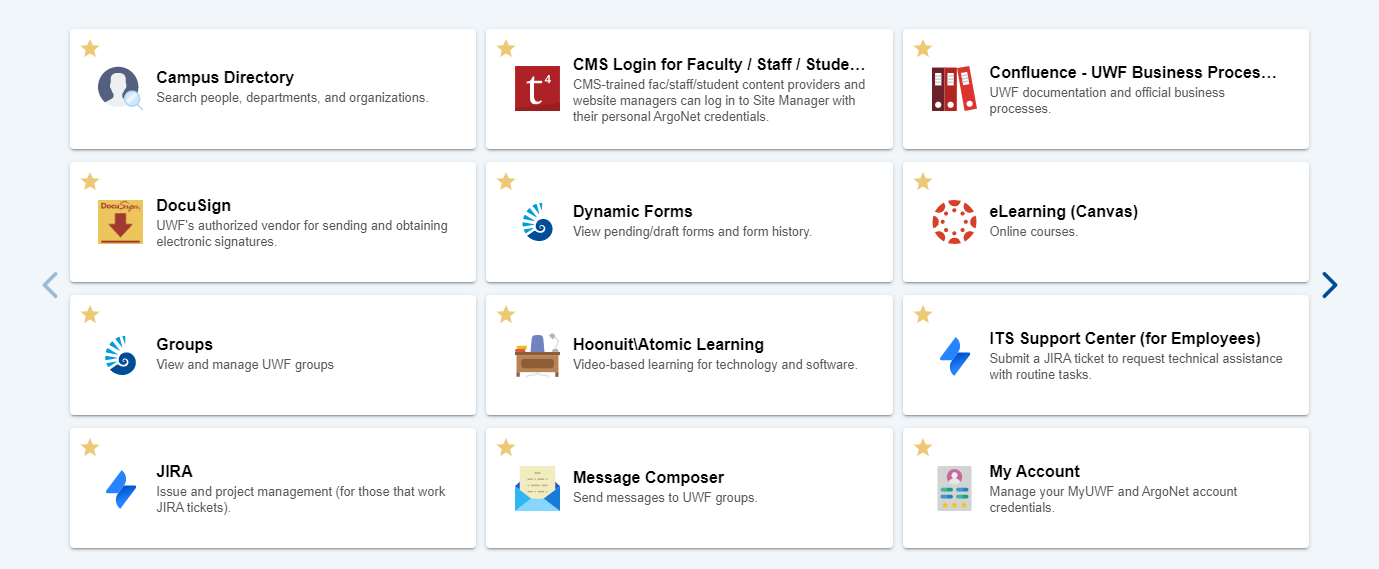Open the Message Composer envelope icon
1379x569 pixels.
(x=537, y=488)
